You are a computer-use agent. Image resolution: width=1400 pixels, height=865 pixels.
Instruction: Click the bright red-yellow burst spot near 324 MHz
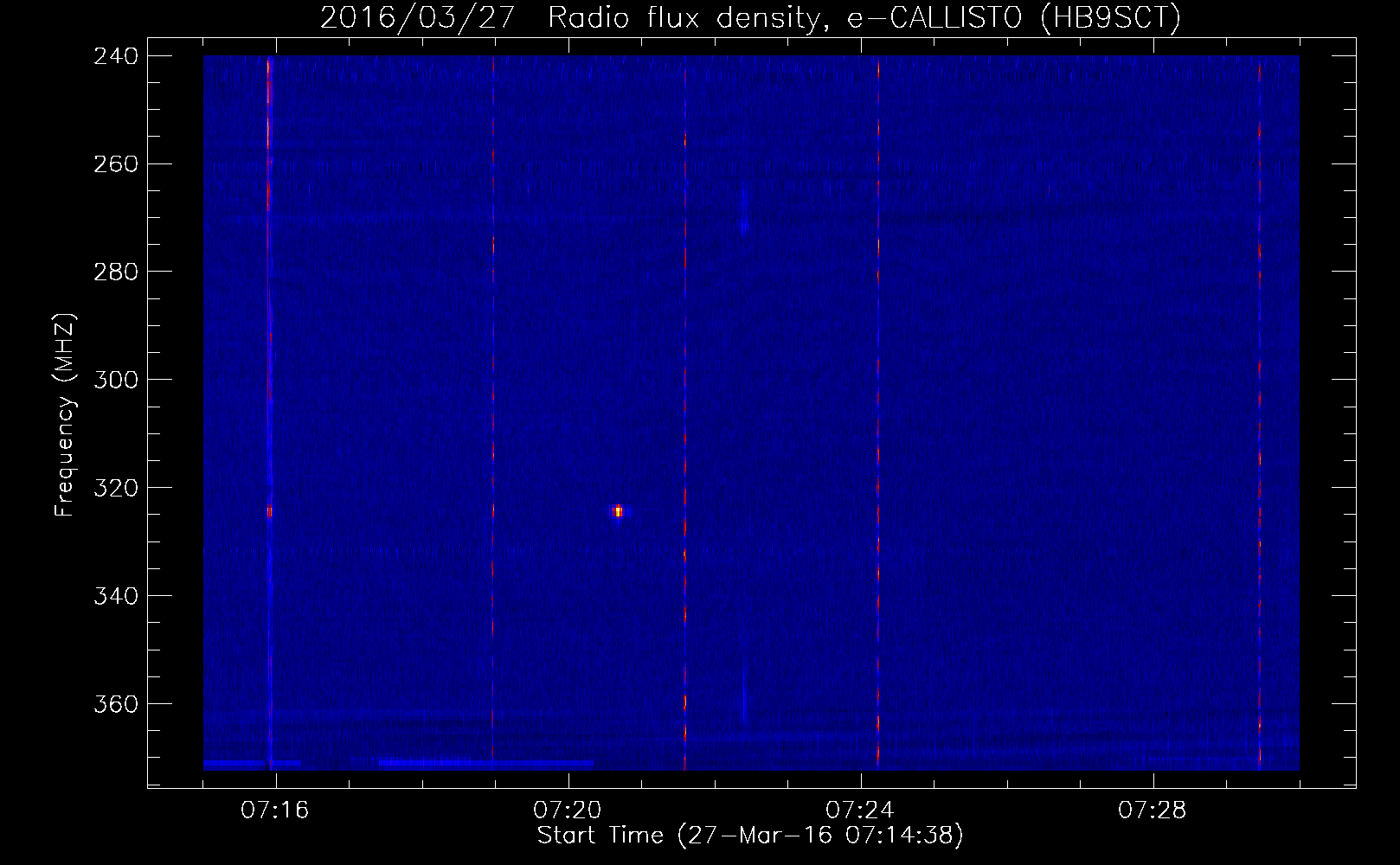pos(618,511)
